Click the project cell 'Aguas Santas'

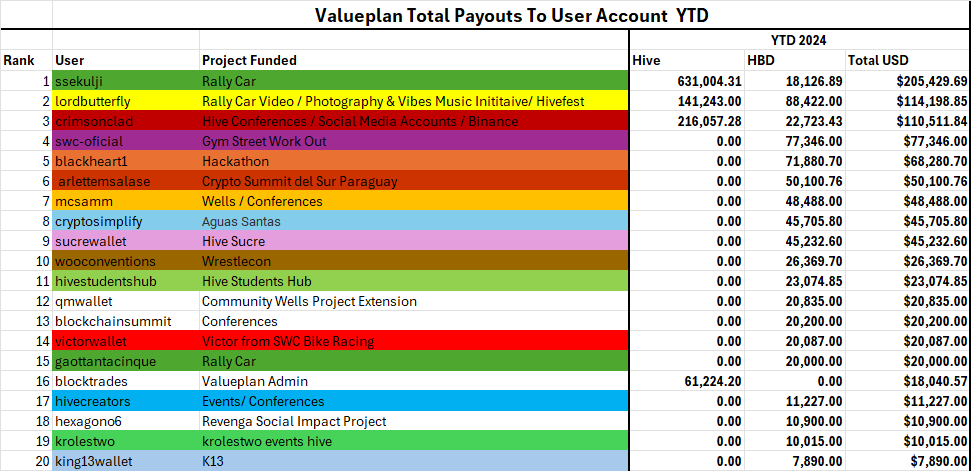414,222
